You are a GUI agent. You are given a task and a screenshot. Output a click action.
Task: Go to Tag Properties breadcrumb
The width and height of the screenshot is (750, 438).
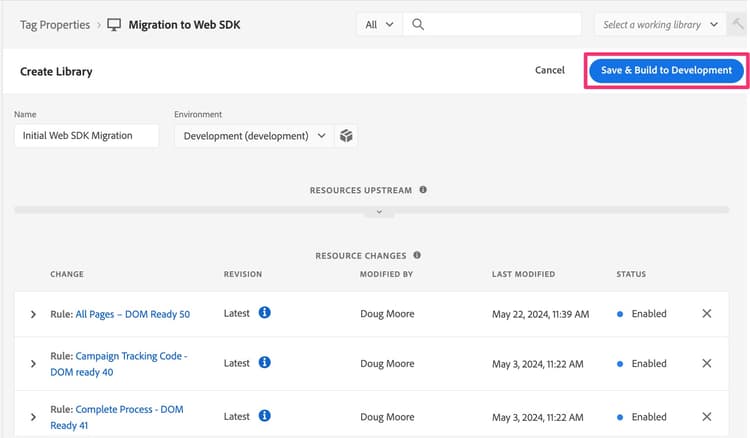point(55,24)
